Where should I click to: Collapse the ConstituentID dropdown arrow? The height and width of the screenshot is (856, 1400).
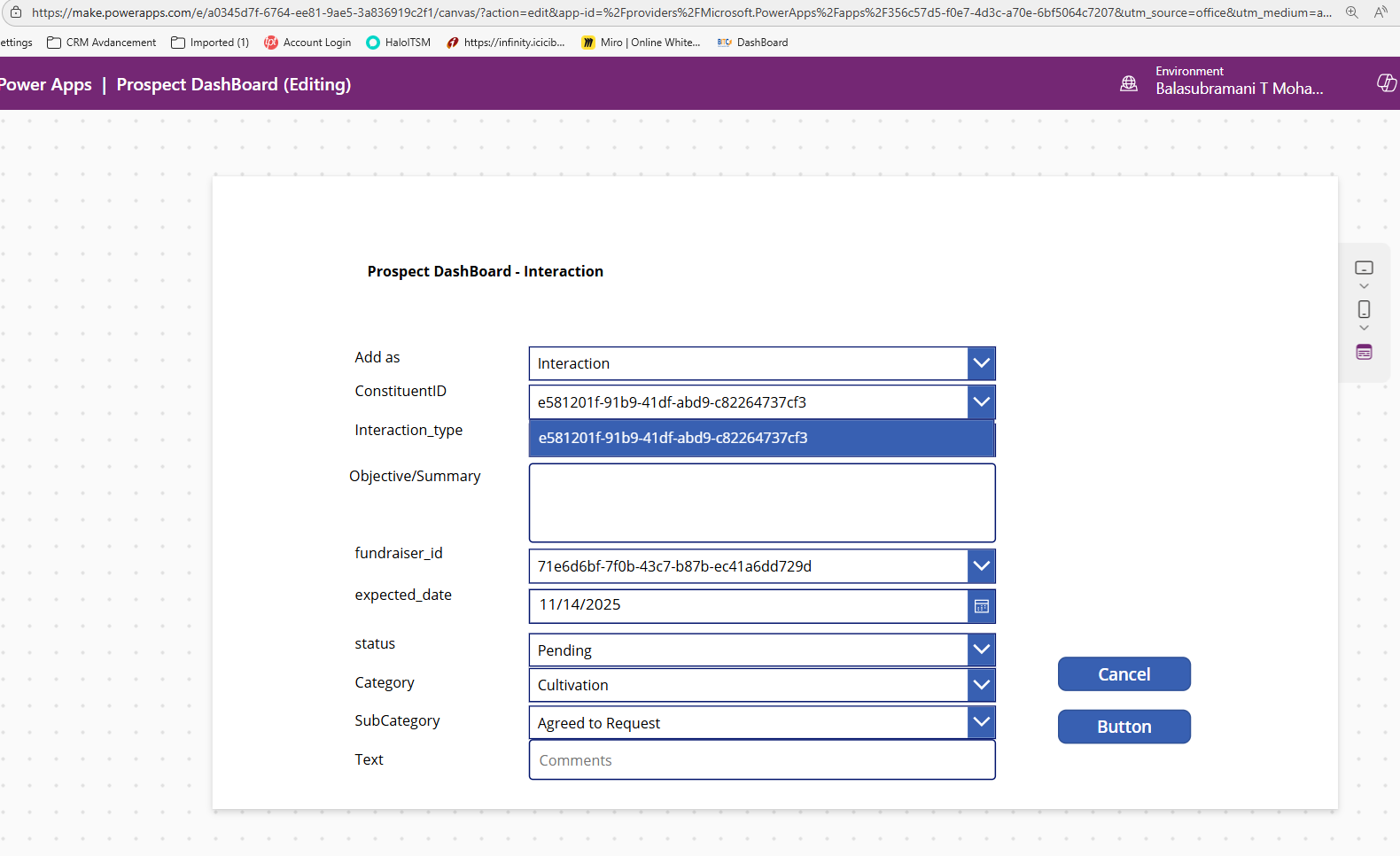click(981, 401)
